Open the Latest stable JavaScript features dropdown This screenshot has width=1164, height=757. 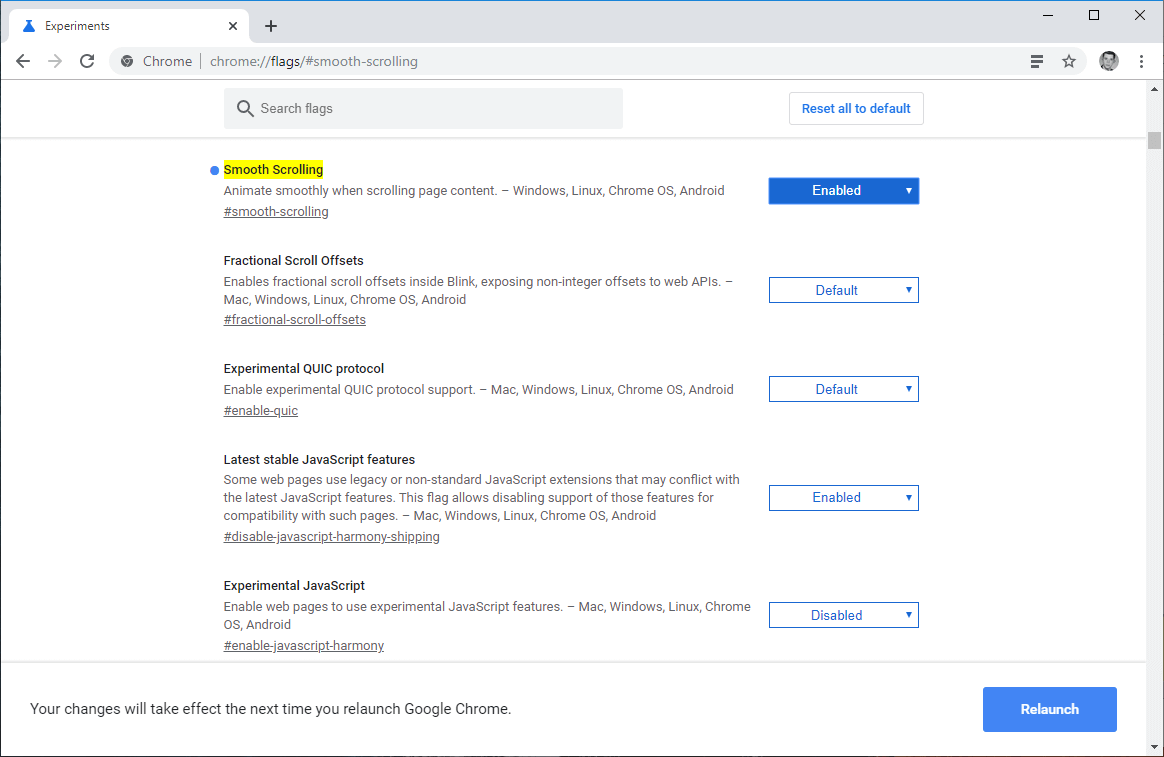click(843, 497)
